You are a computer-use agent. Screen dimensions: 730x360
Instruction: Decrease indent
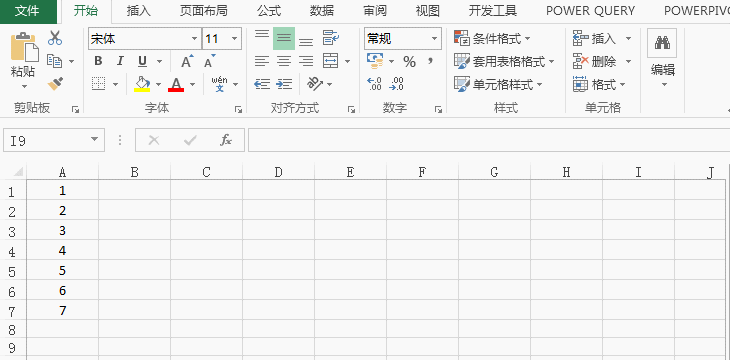[x=262, y=84]
